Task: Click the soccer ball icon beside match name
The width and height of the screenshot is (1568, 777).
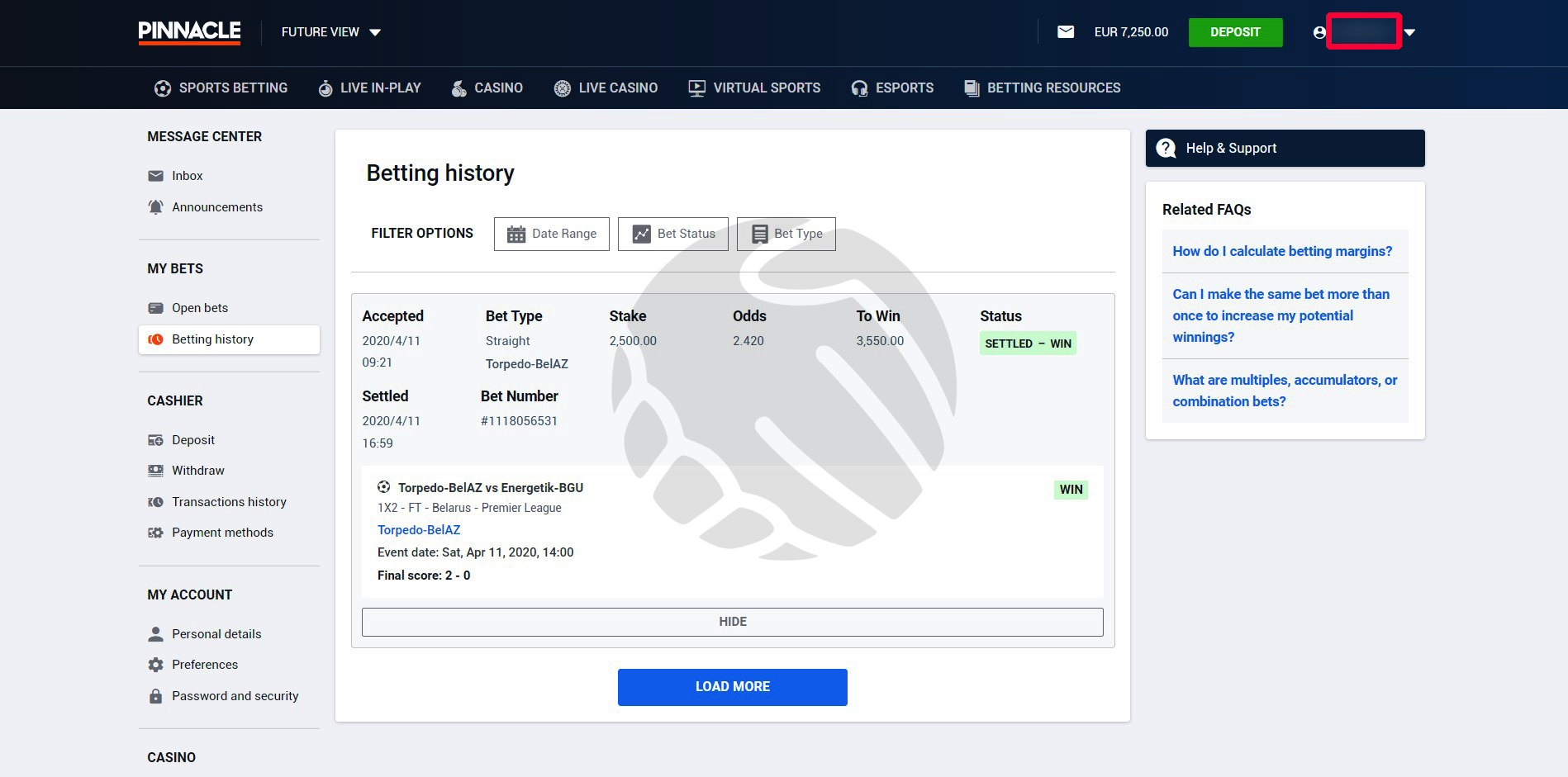Action: [x=384, y=487]
